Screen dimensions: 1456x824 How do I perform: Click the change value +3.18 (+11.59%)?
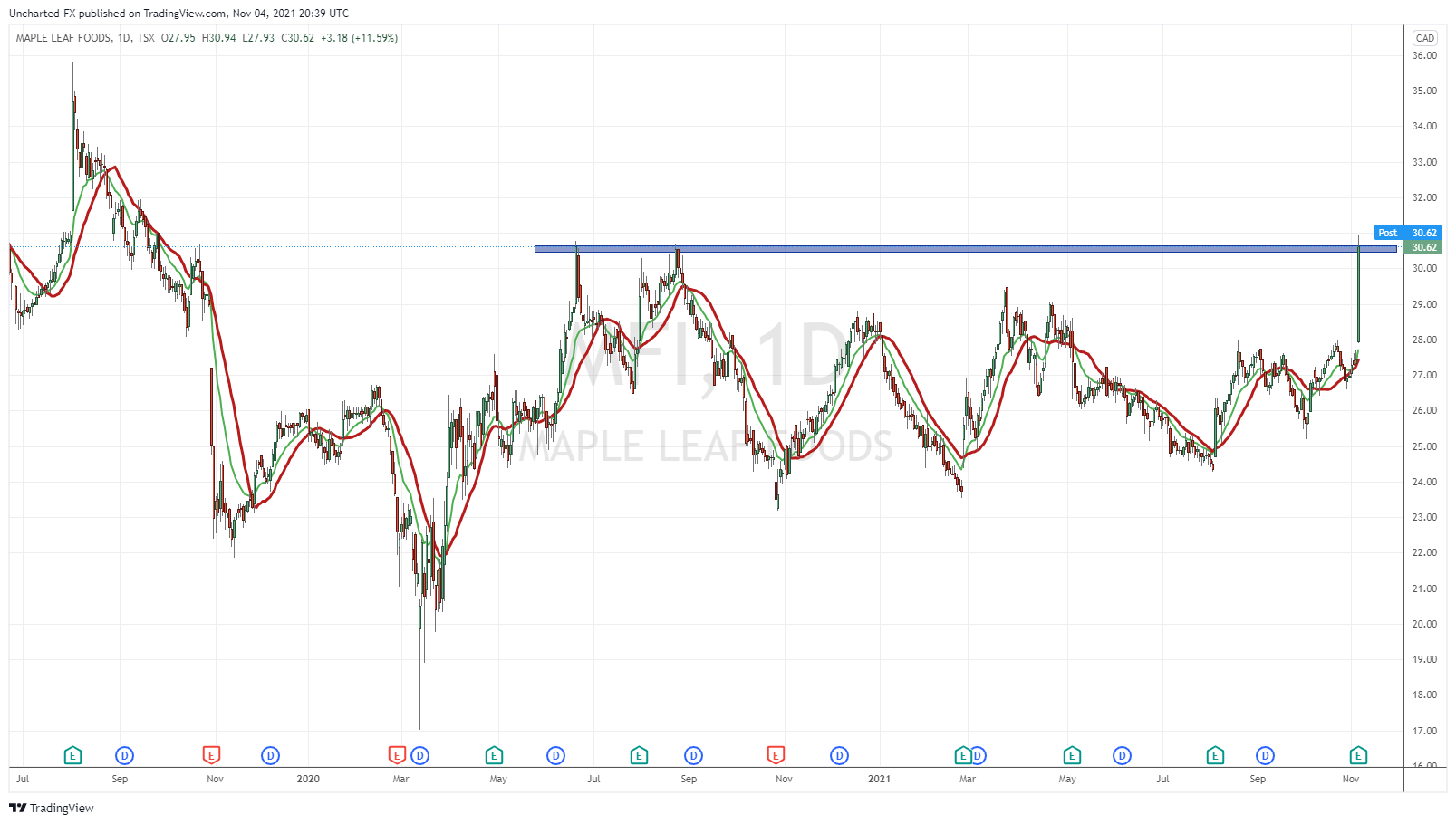[x=360, y=38]
